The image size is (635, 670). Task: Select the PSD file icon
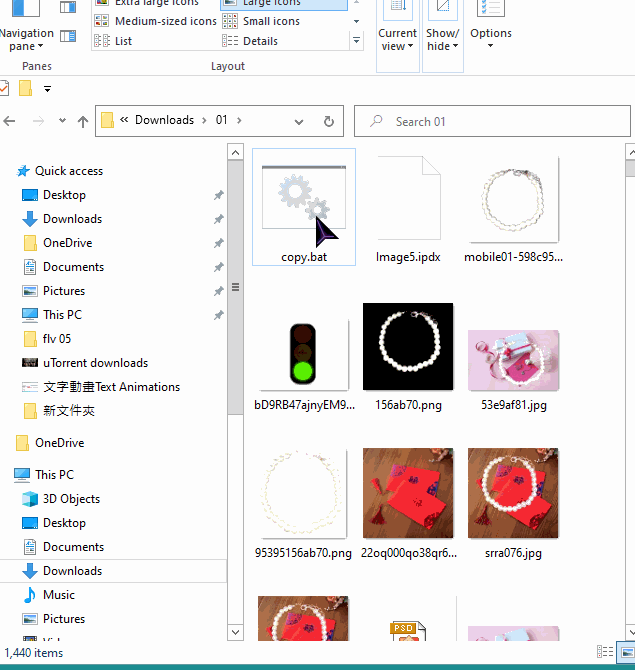tap(408, 630)
